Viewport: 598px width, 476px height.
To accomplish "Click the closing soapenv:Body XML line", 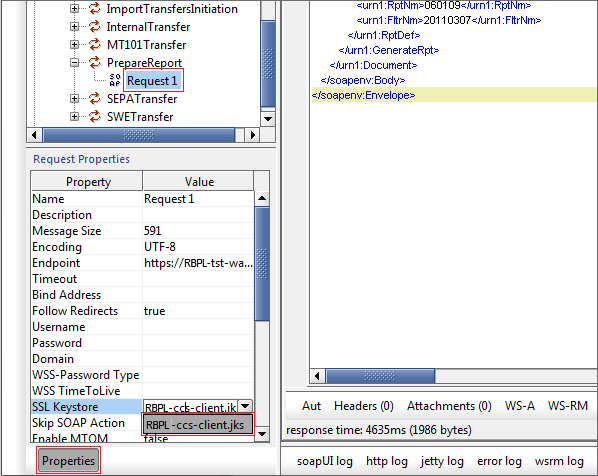I will [363, 80].
